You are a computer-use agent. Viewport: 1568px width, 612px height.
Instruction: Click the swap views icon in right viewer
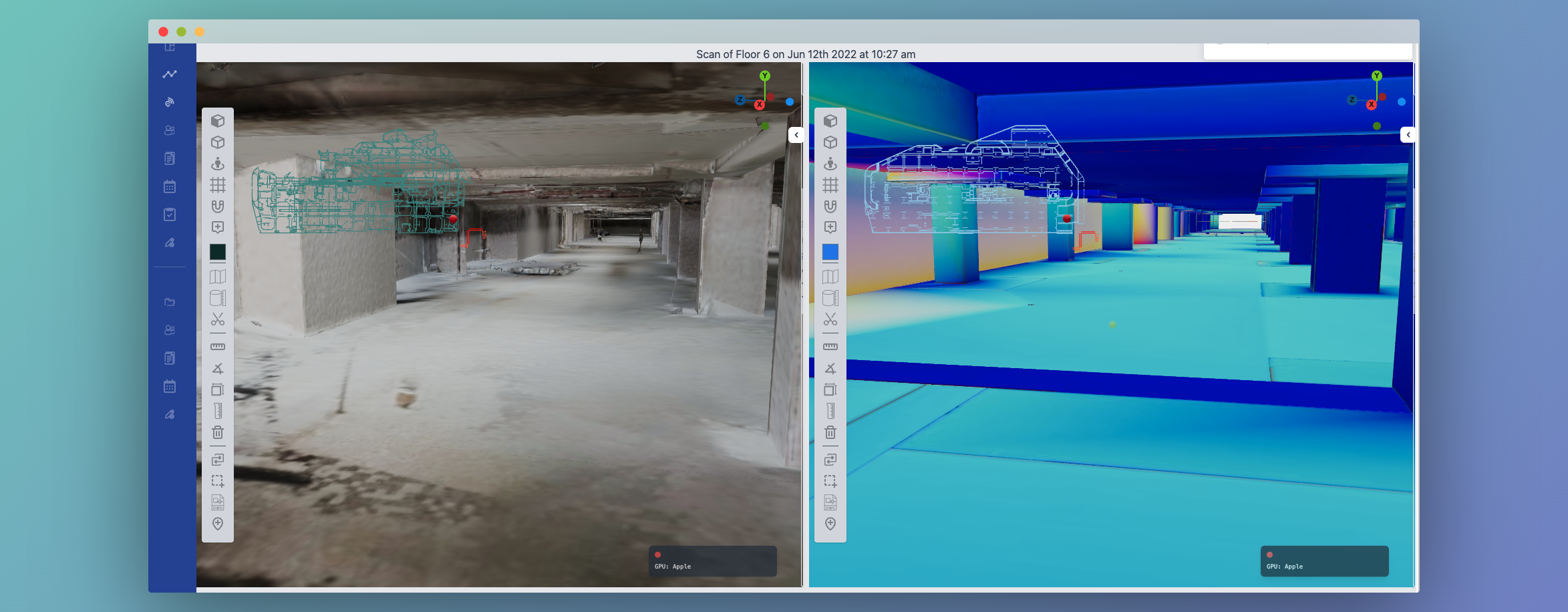coord(830,460)
